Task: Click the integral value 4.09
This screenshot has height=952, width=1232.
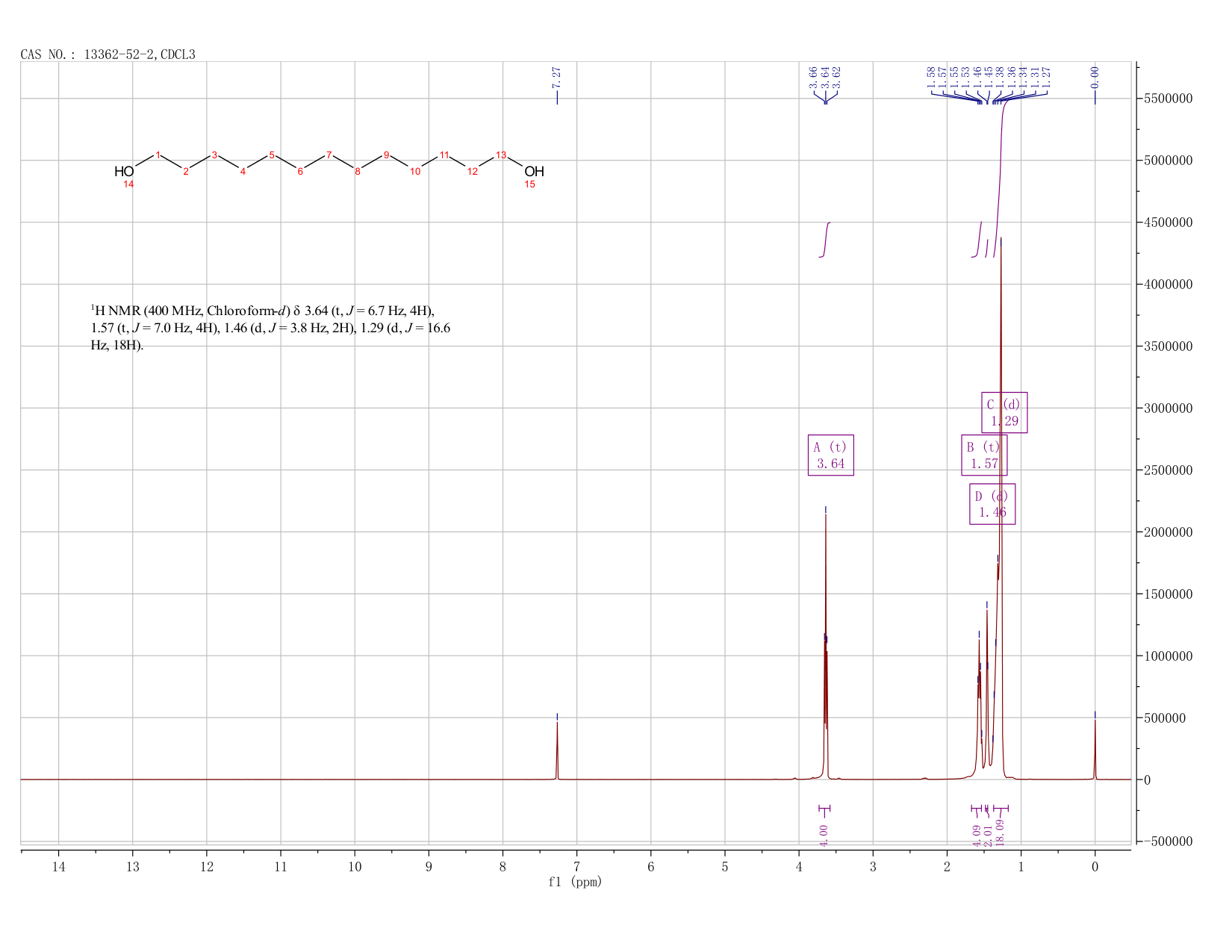Action: click(x=977, y=835)
